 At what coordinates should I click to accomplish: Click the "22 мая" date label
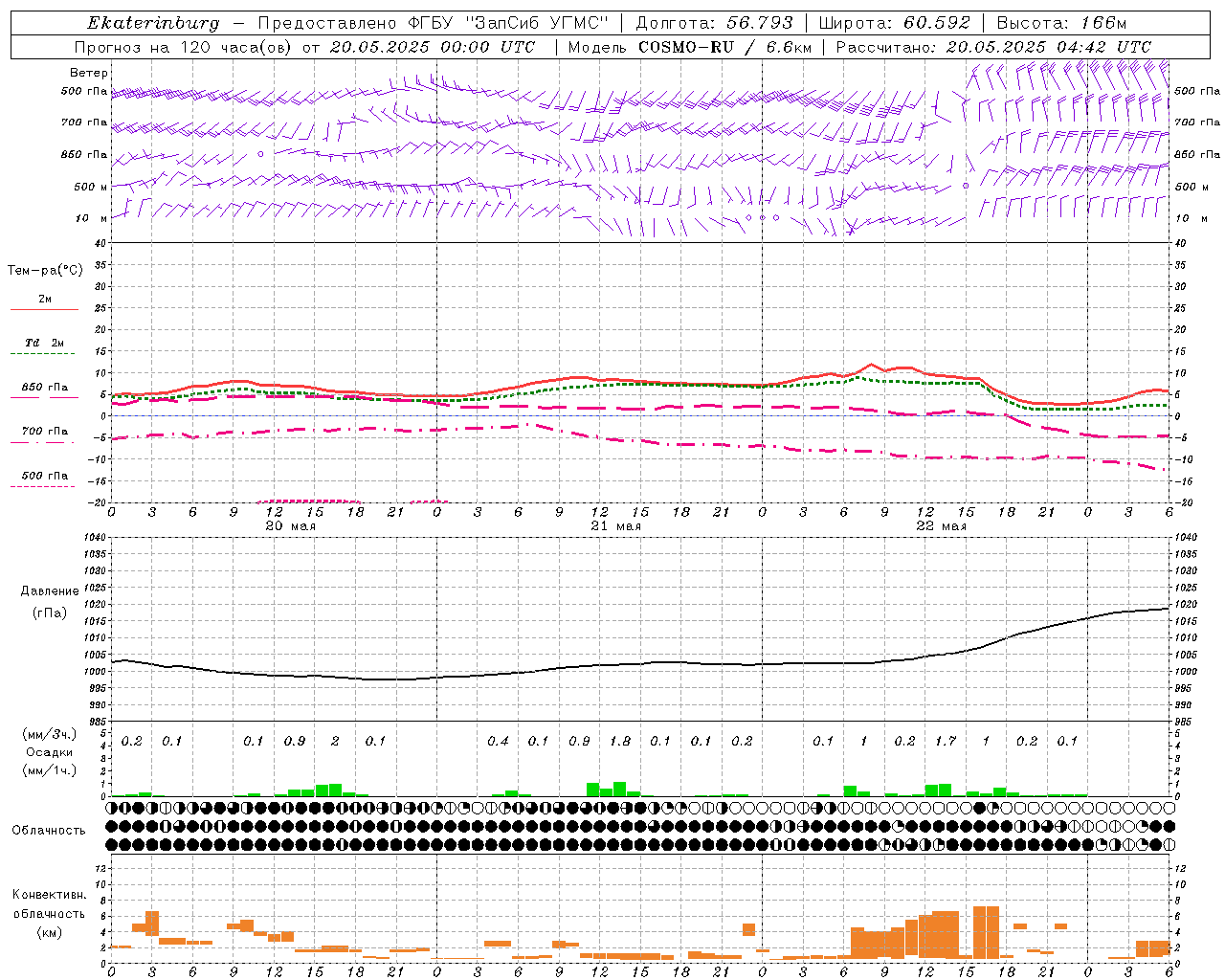pos(942,526)
